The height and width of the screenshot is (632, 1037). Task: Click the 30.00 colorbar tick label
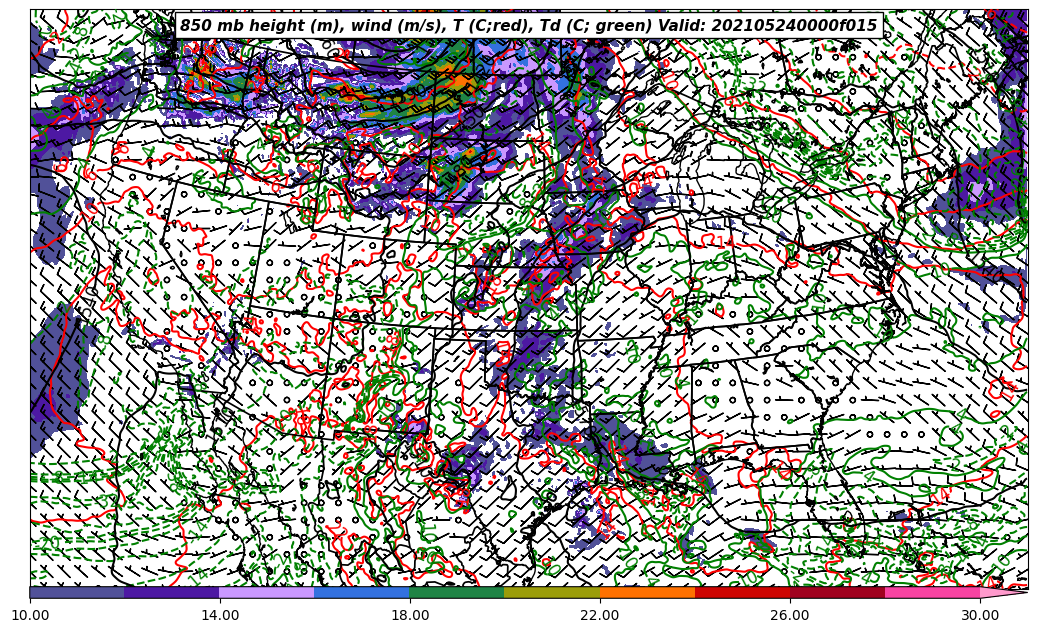coord(980,615)
